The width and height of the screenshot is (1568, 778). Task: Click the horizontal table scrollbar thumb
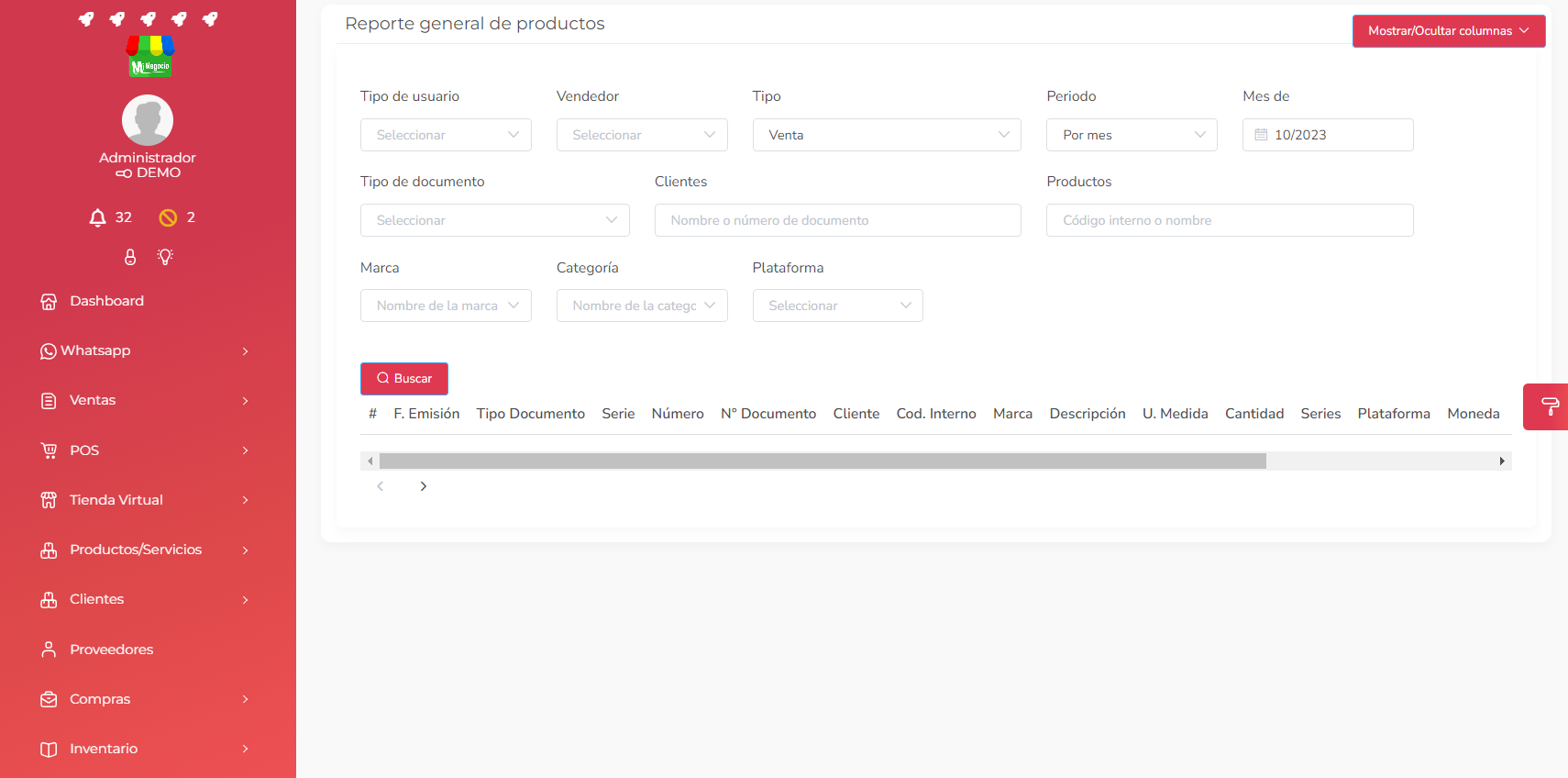tap(823, 461)
